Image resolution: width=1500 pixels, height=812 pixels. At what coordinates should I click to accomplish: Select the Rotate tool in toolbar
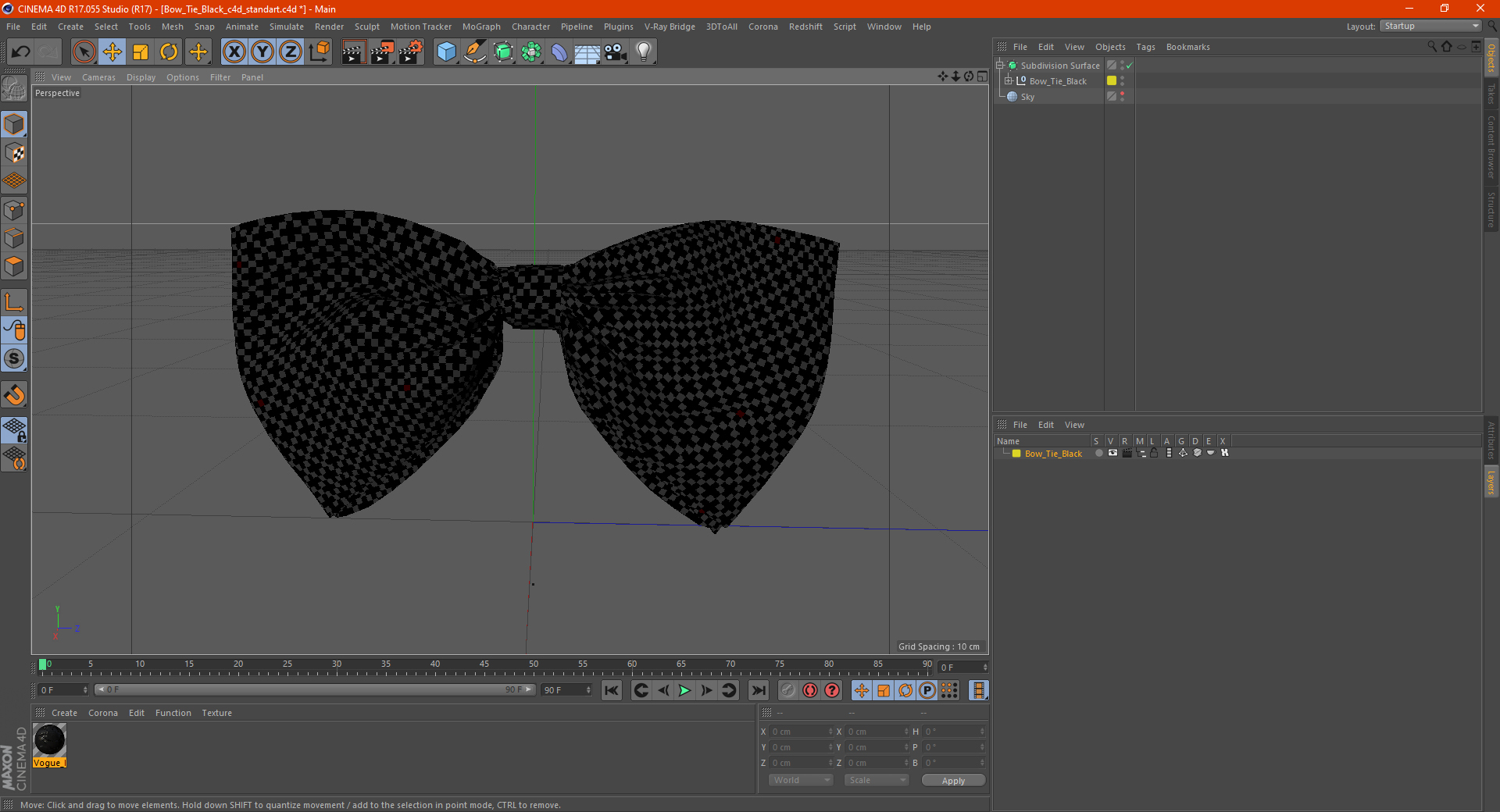pos(169,52)
